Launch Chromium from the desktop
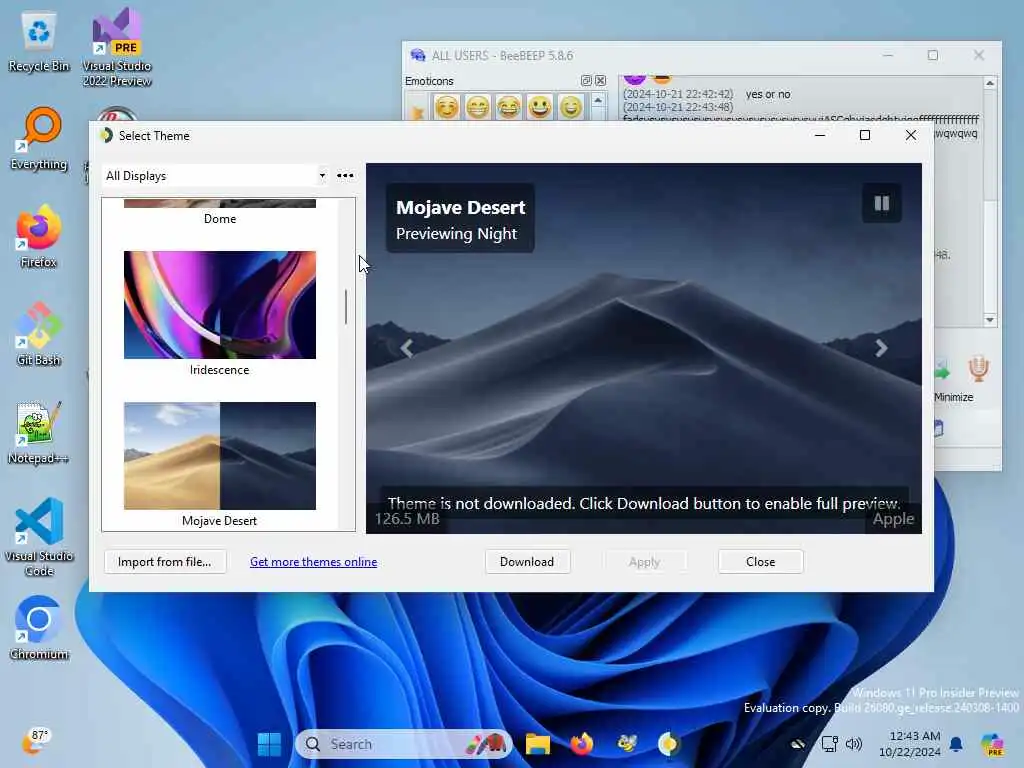 39,628
